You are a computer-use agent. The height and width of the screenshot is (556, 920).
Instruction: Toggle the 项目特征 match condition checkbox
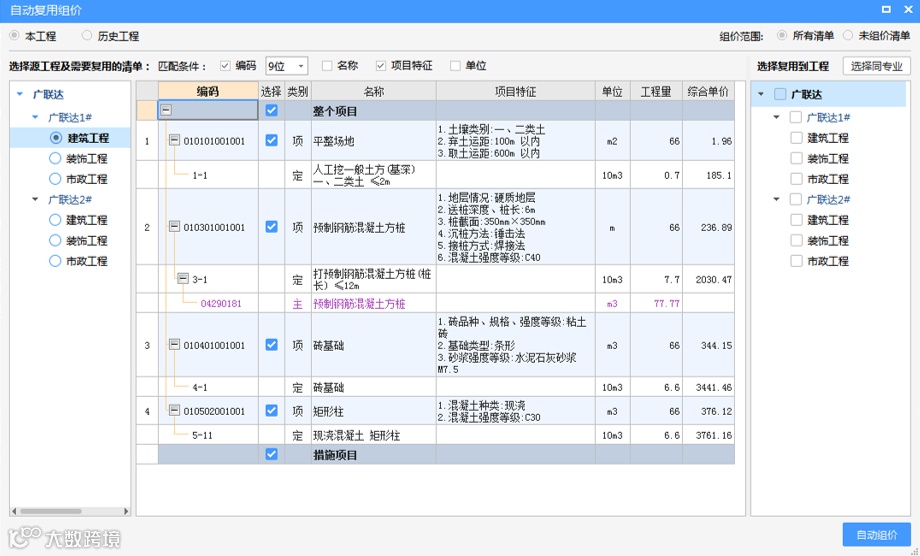pyautogui.click(x=381, y=66)
